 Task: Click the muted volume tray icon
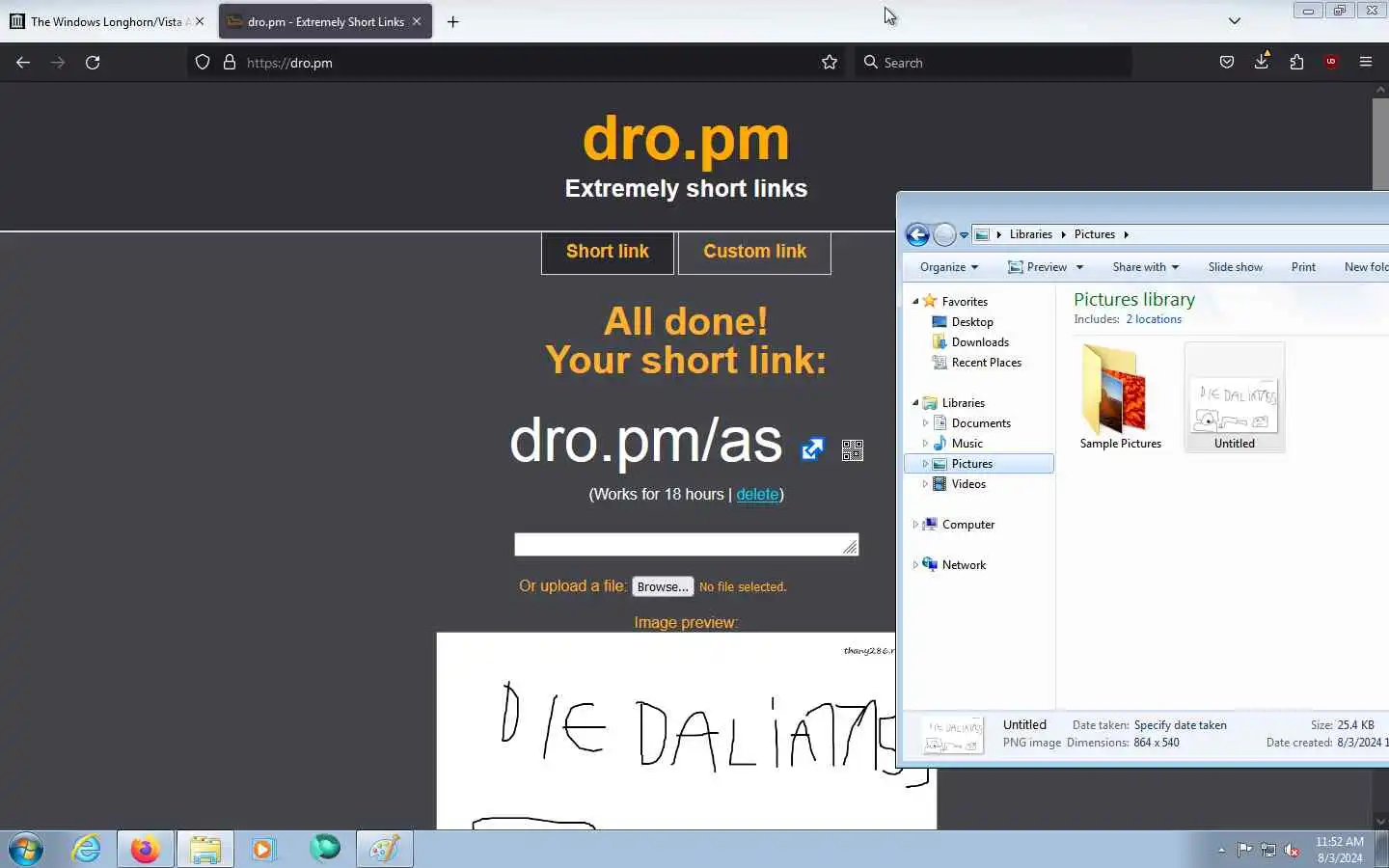coord(1292,850)
